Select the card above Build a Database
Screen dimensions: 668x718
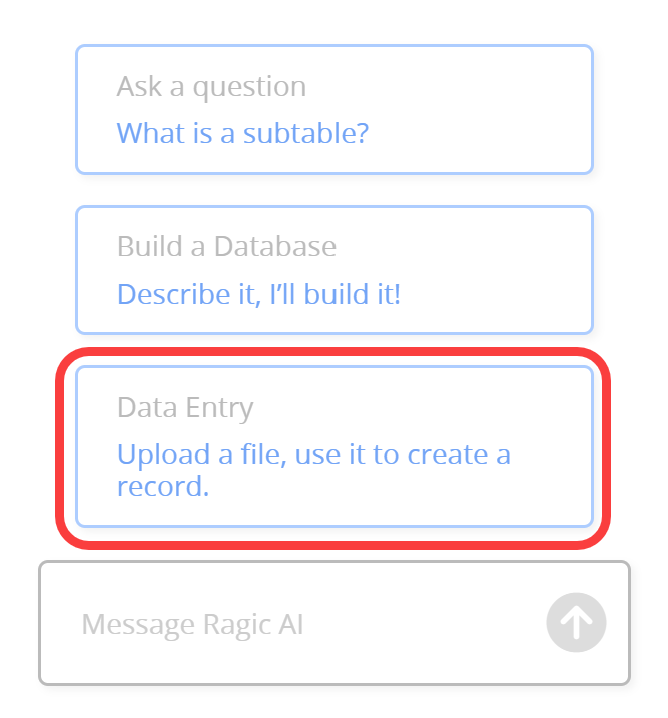click(334, 109)
